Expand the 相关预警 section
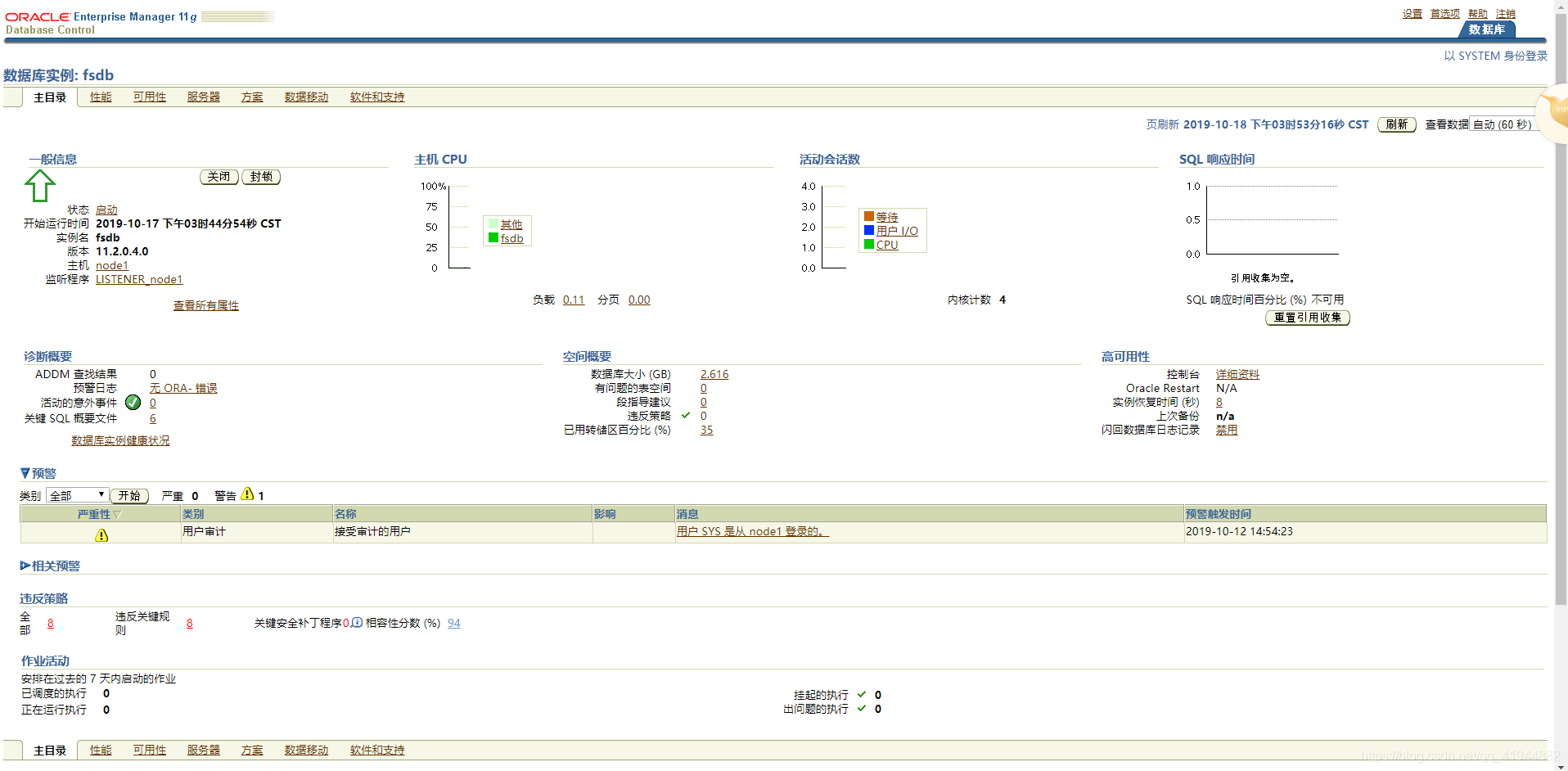Viewport: 1568px width, 771px height. (x=25, y=566)
